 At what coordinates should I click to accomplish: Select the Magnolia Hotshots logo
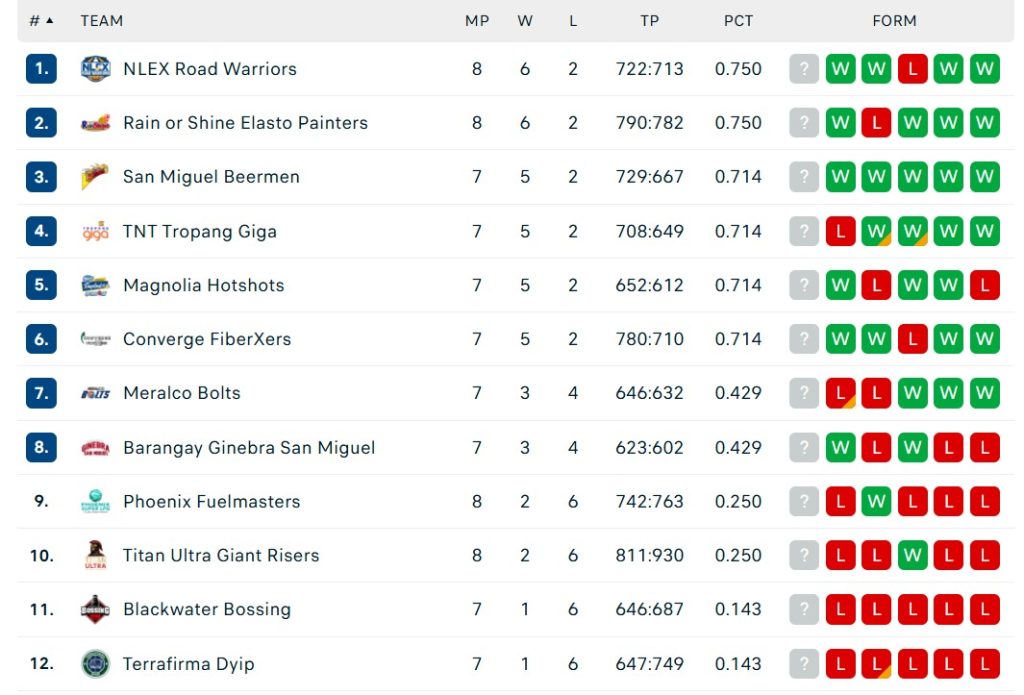click(x=95, y=284)
